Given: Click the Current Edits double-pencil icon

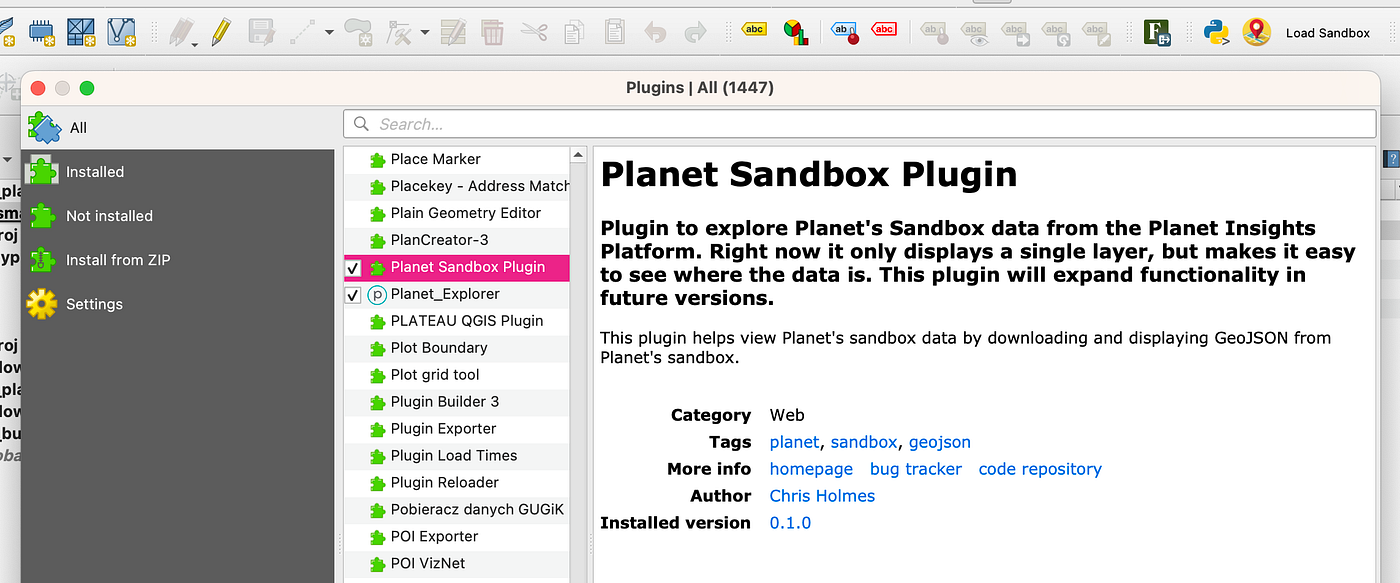Looking at the screenshot, I should 182,32.
